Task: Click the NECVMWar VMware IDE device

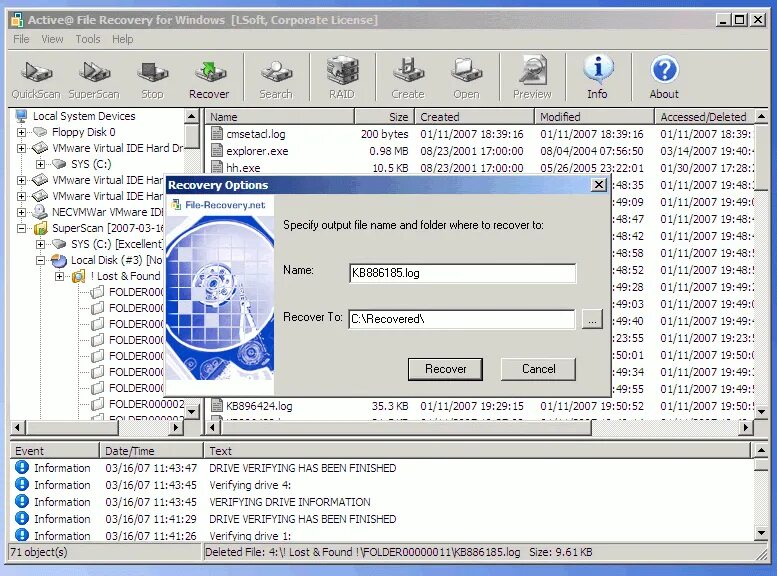Action: click(x=108, y=212)
